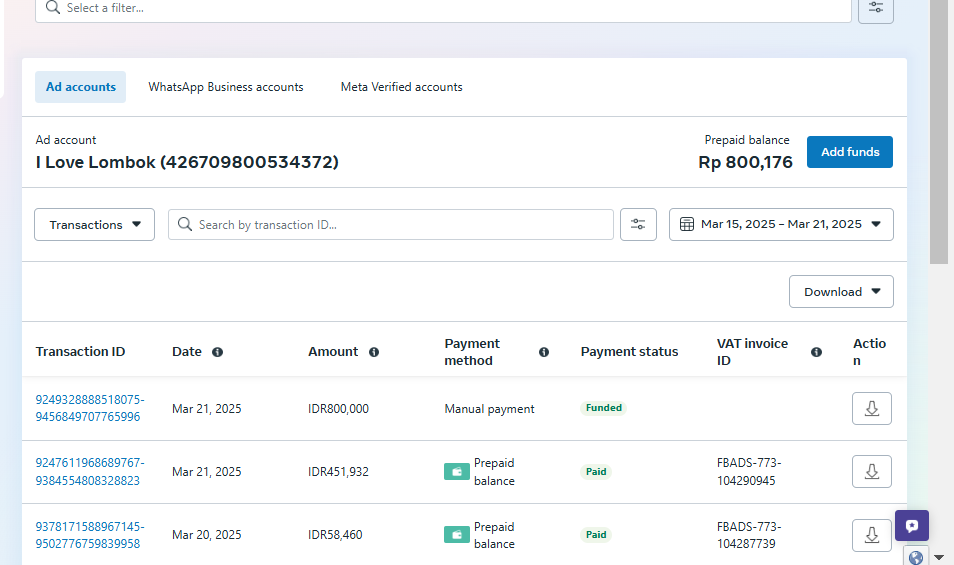Switch to WhatsApp Business accounts tab
Viewport: 954px width, 565px height.
tap(226, 87)
